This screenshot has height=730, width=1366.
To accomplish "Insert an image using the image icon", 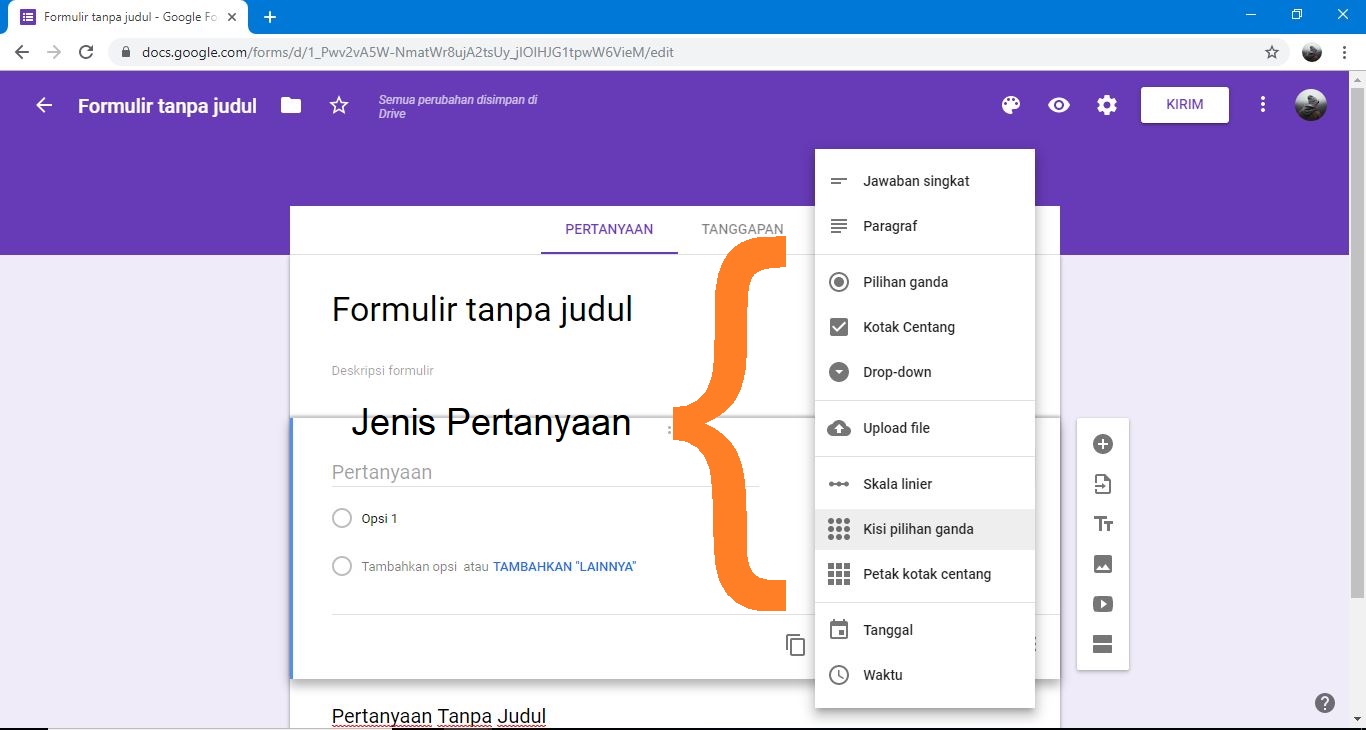I will 1102,563.
